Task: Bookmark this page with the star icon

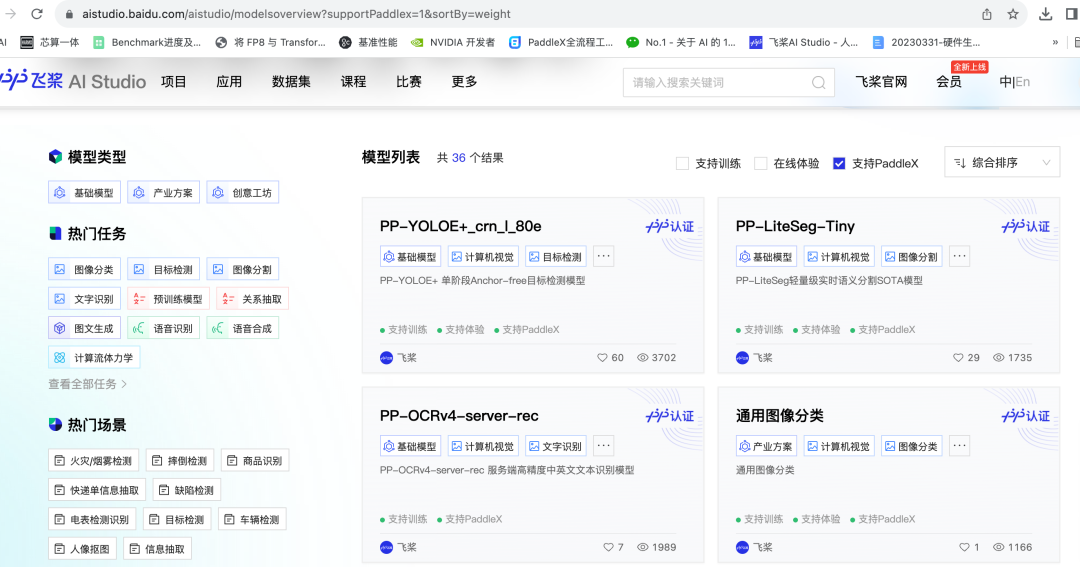Action: 1012,14
